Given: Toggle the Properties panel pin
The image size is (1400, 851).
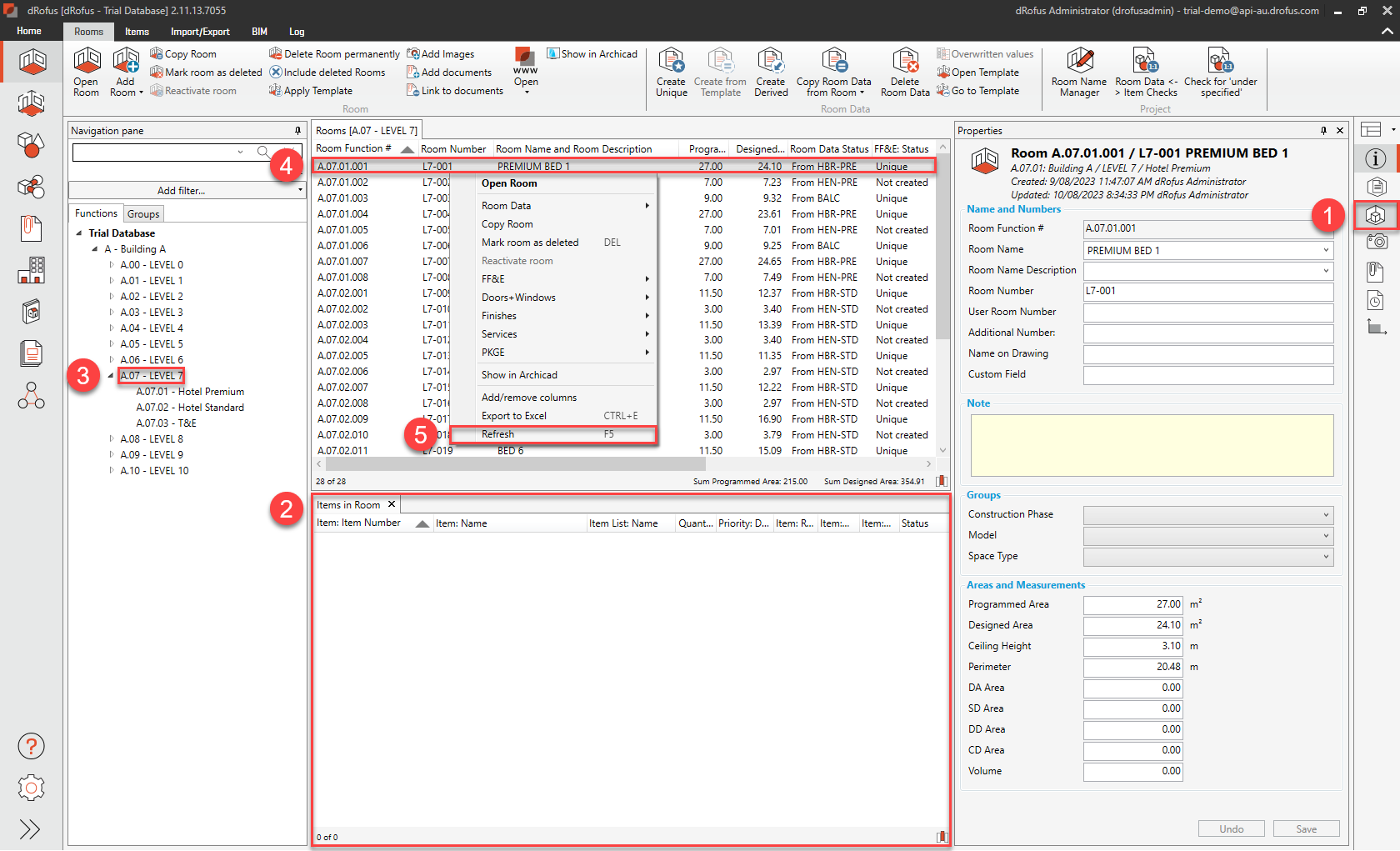Looking at the screenshot, I should tap(1323, 131).
